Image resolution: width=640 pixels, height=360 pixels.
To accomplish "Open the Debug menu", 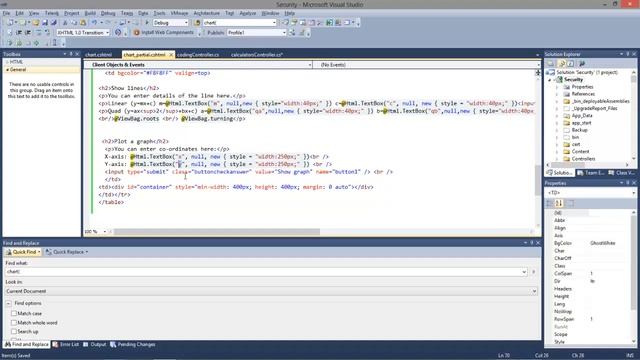I will pyautogui.click(x=108, y=13).
